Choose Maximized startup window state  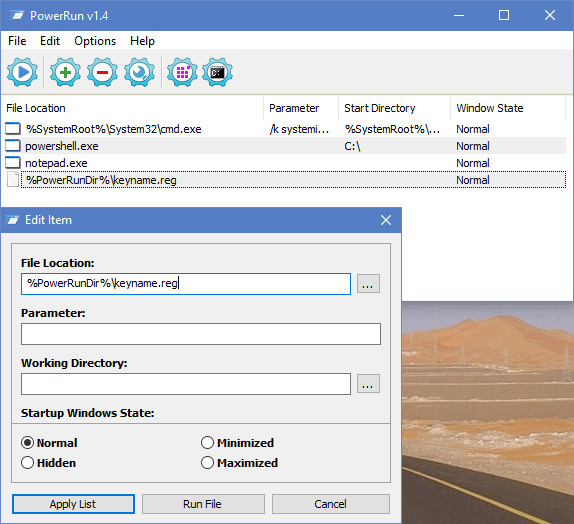point(207,463)
